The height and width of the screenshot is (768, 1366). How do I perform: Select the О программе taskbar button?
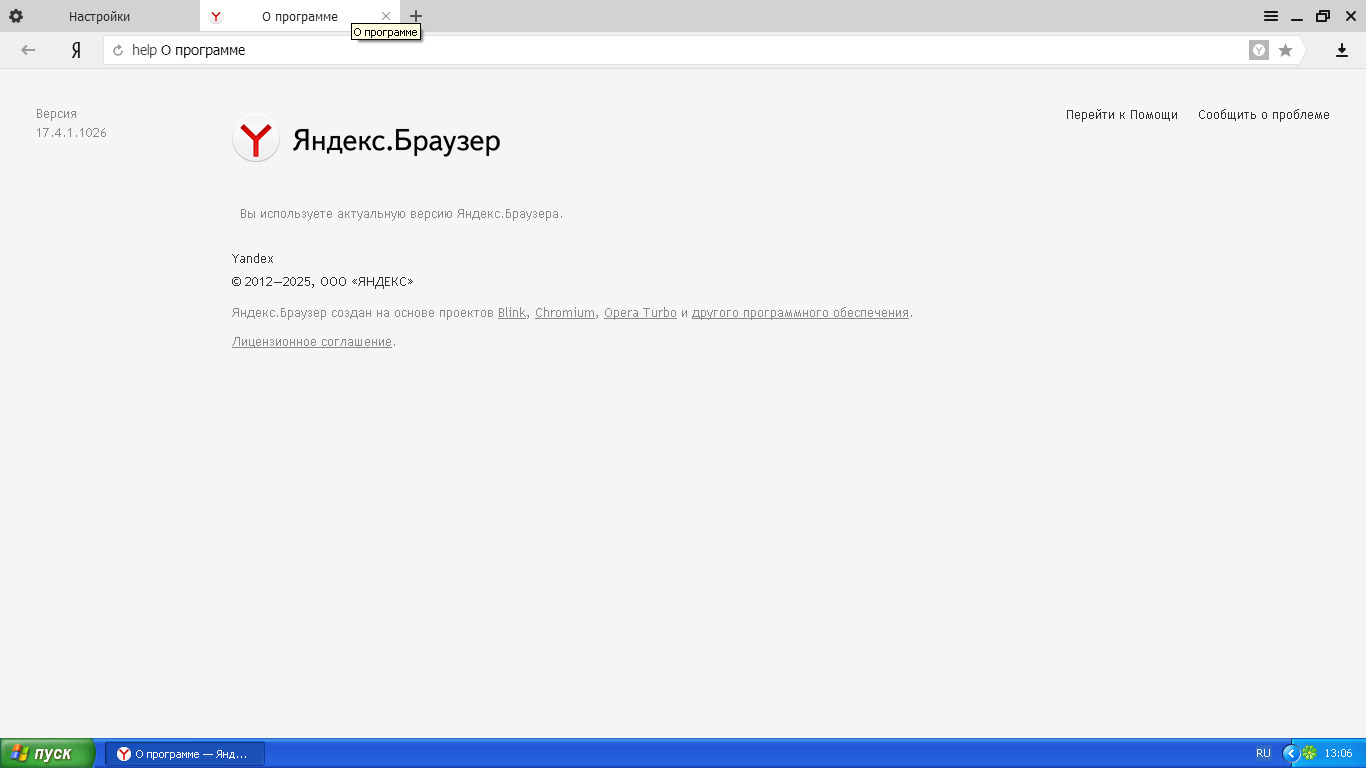pos(185,753)
